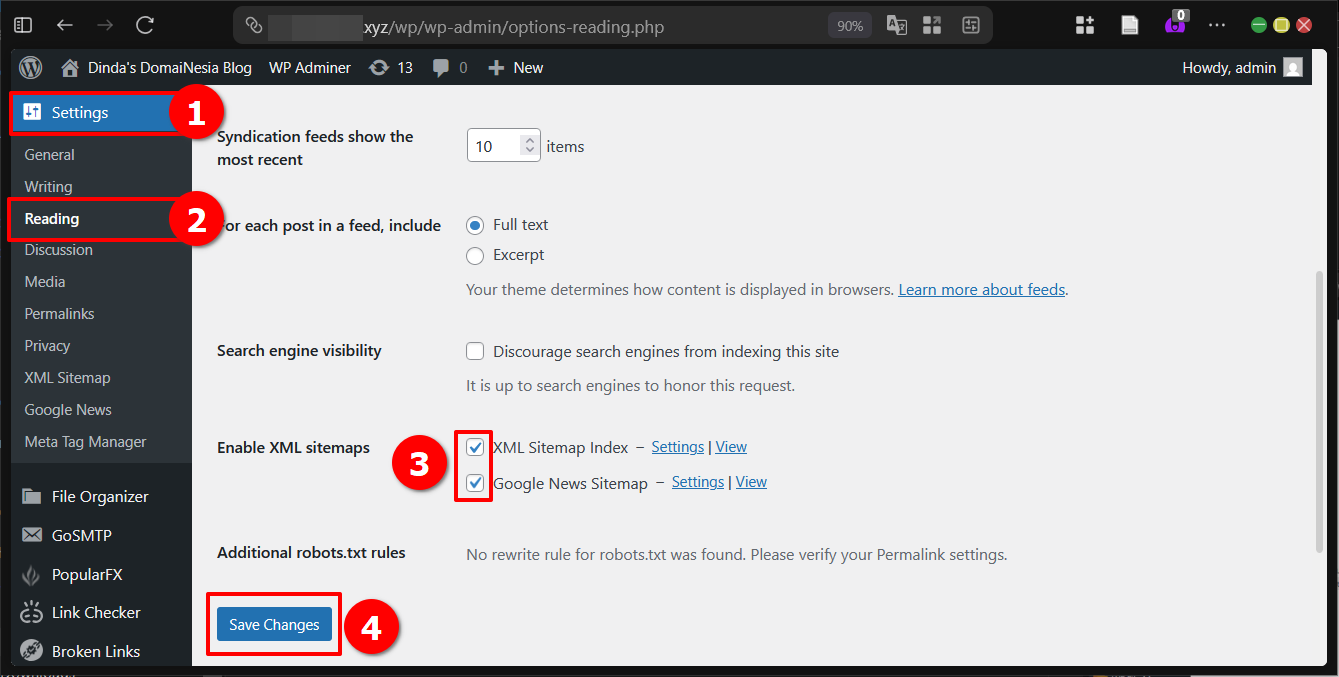Select the Excerpt radio button
The width and height of the screenshot is (1339, 677).
pos(475,256)
